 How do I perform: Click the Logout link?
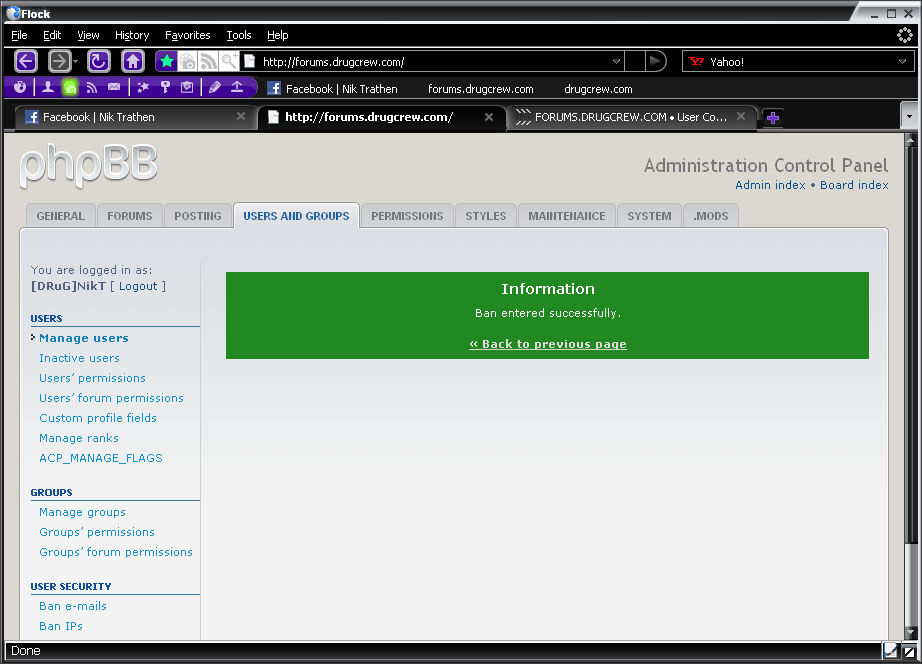click(x=138, y=286)
